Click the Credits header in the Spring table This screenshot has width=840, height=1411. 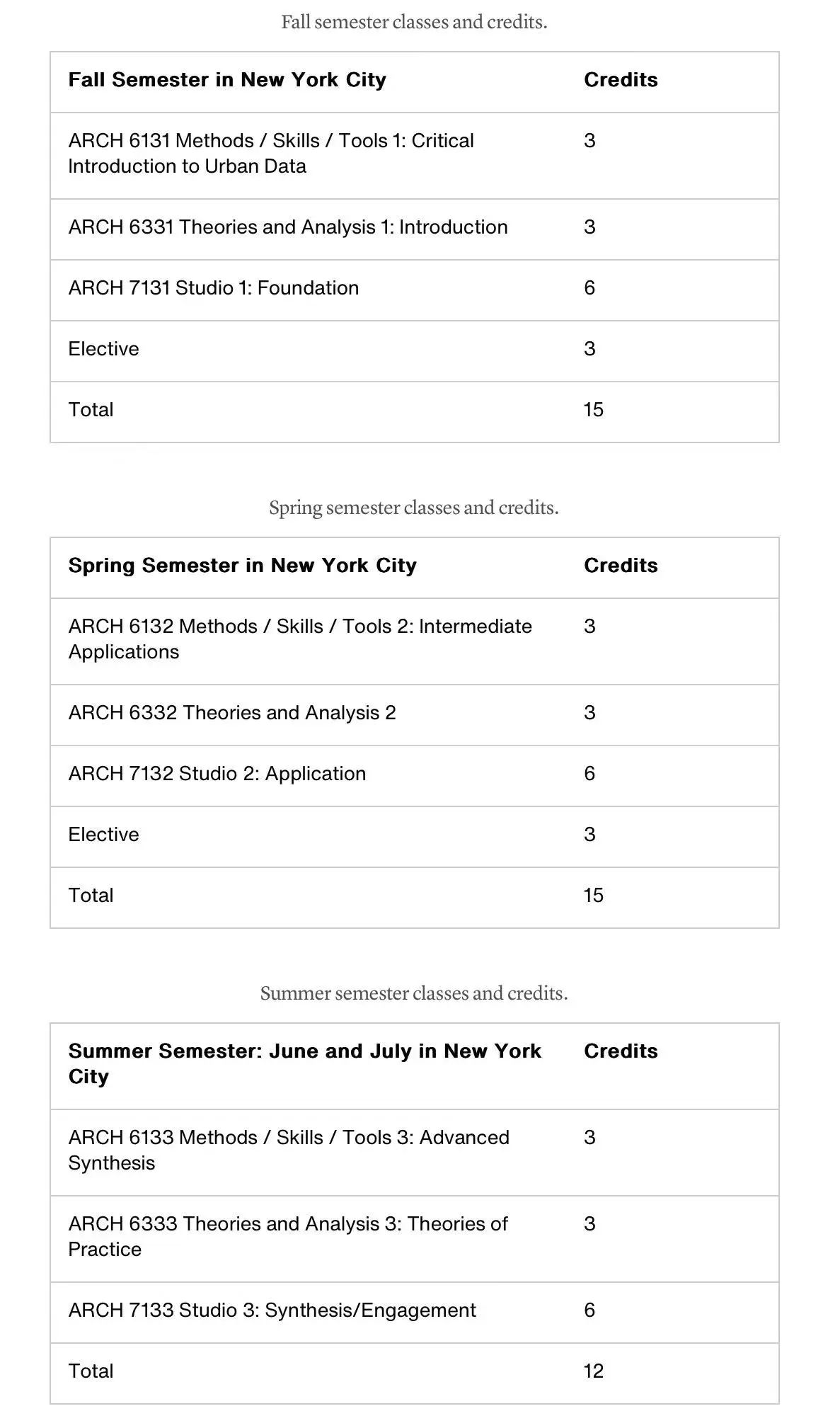click(621, 566)
